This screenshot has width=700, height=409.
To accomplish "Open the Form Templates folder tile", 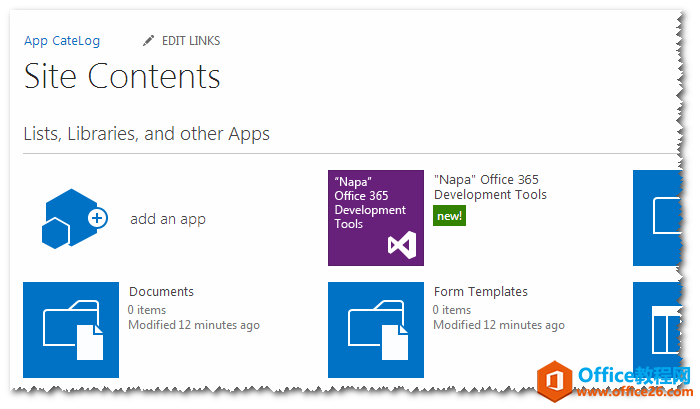I will tap(376, 330).
